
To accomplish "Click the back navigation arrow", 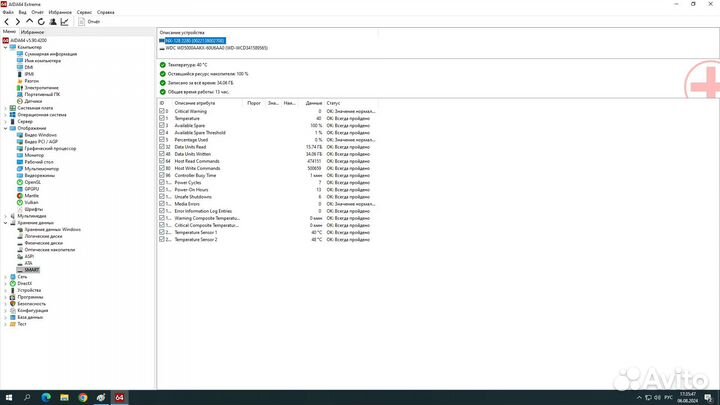I will coord(6,20).
